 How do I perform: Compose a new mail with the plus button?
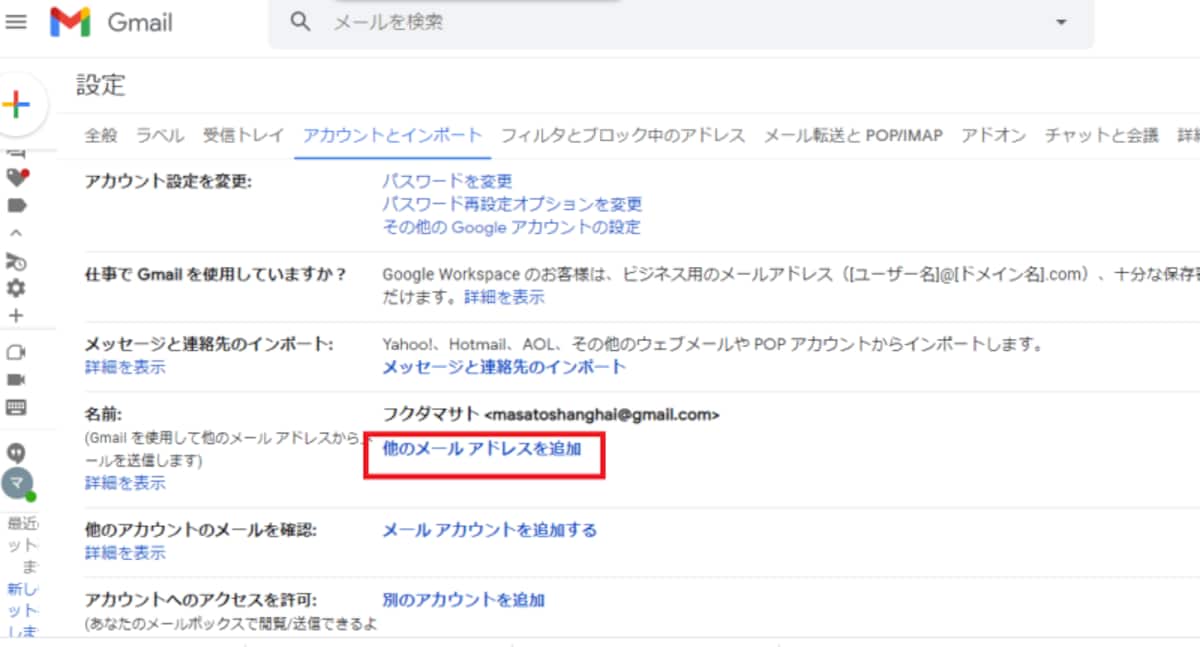16,103
